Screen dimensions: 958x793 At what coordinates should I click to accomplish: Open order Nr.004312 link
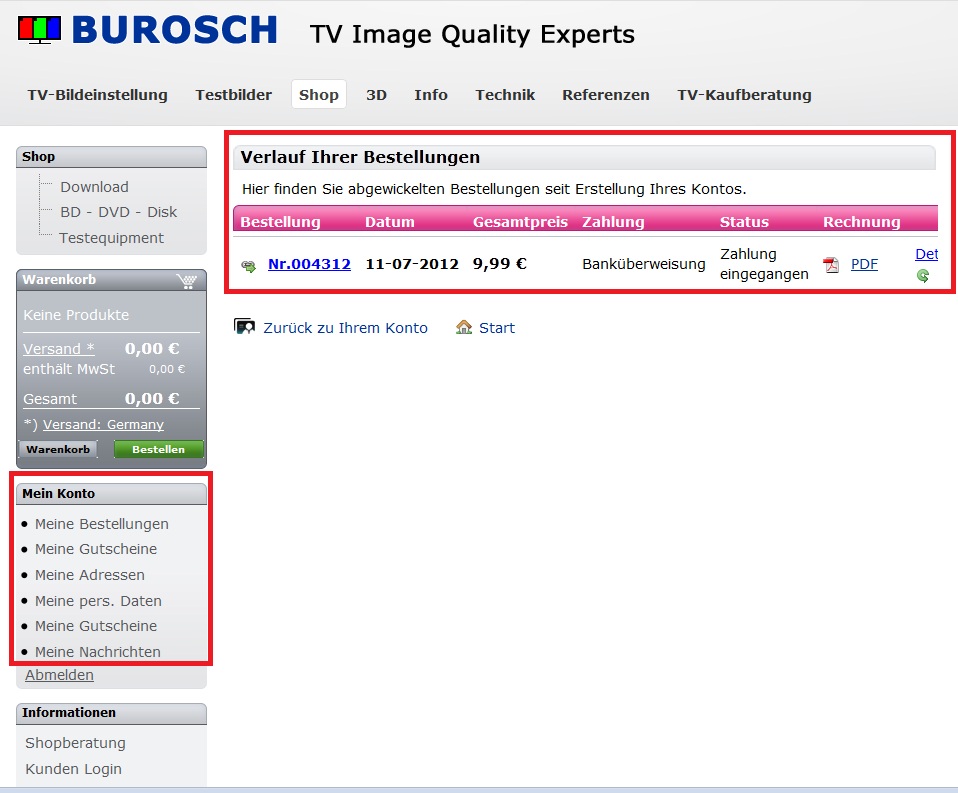[309, 265]
